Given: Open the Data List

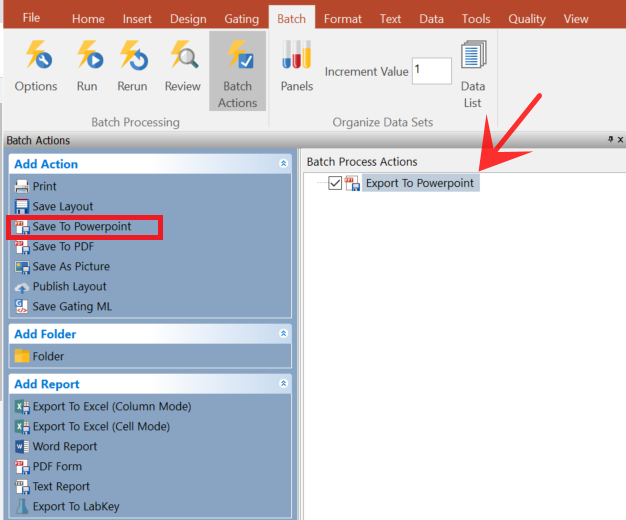Looking at the screenshot, I should click(473, 74).
